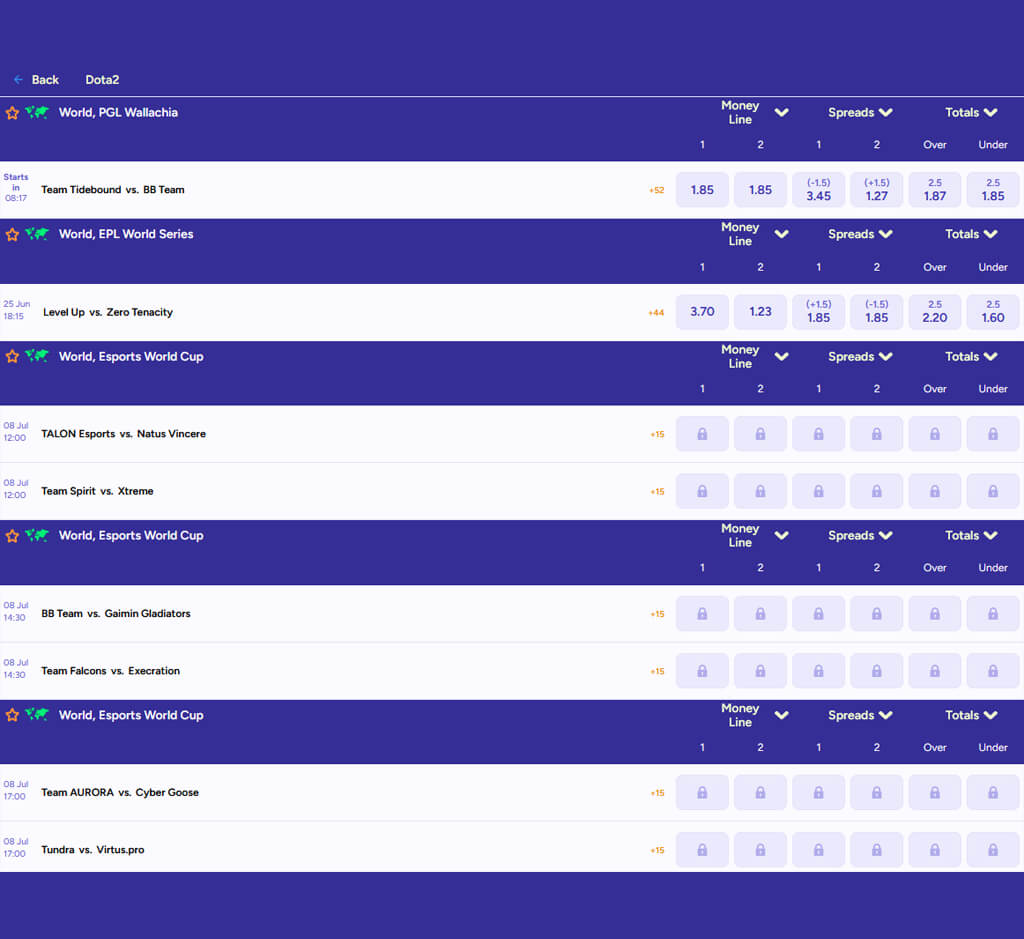The height and width of the screenshot is (939, 1024).
Task: Show +15 more markets for Tundra vs. Virtus.pro
Action: 657,850
